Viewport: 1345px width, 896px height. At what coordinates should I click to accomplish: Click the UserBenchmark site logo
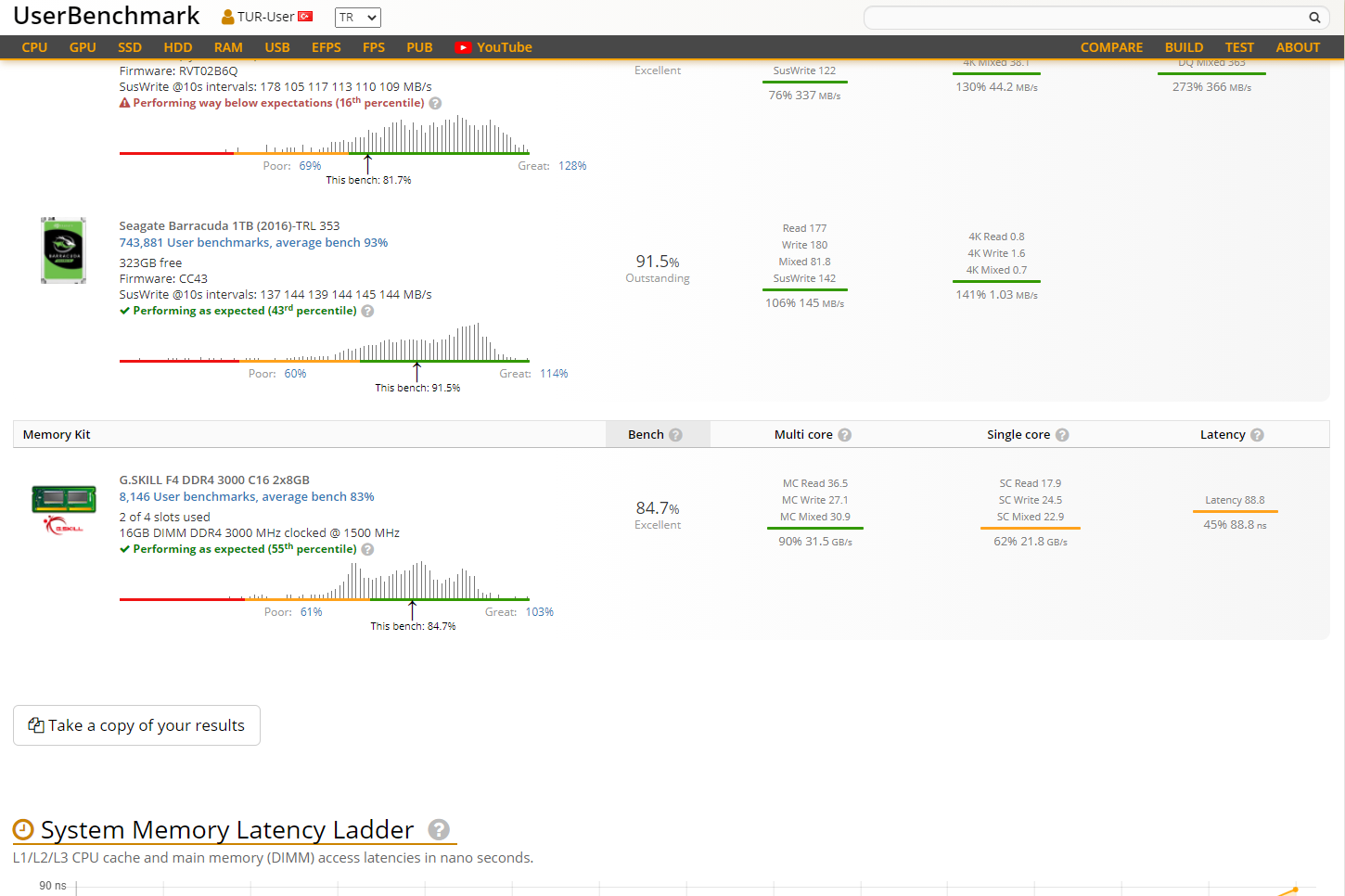pos(107,16)
